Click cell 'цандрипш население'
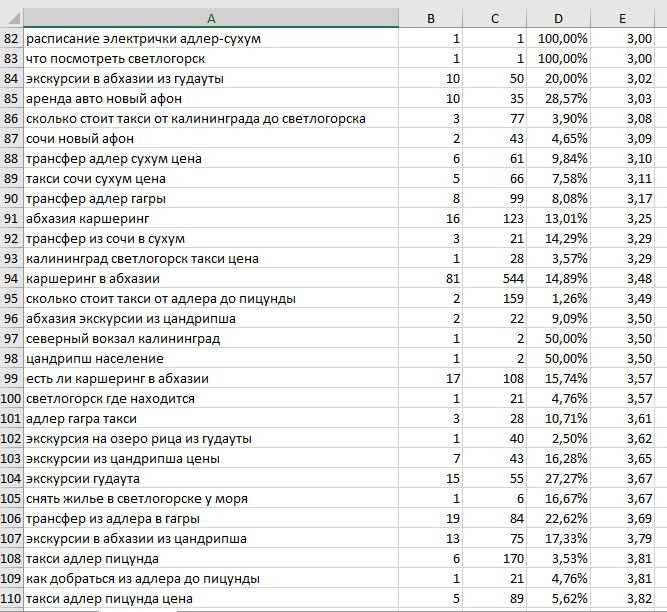Screen dimensions: 667x612 point(211,358)
